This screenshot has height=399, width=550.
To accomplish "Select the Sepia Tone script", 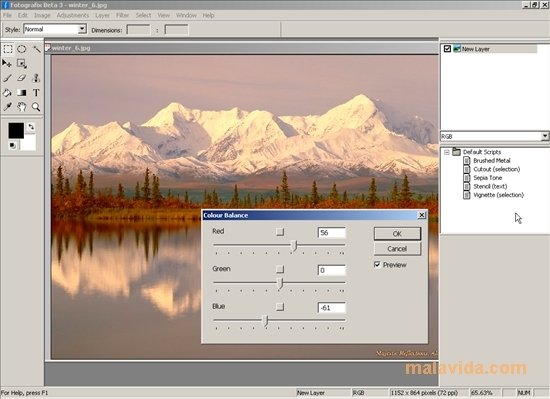I will pos(487,178).
